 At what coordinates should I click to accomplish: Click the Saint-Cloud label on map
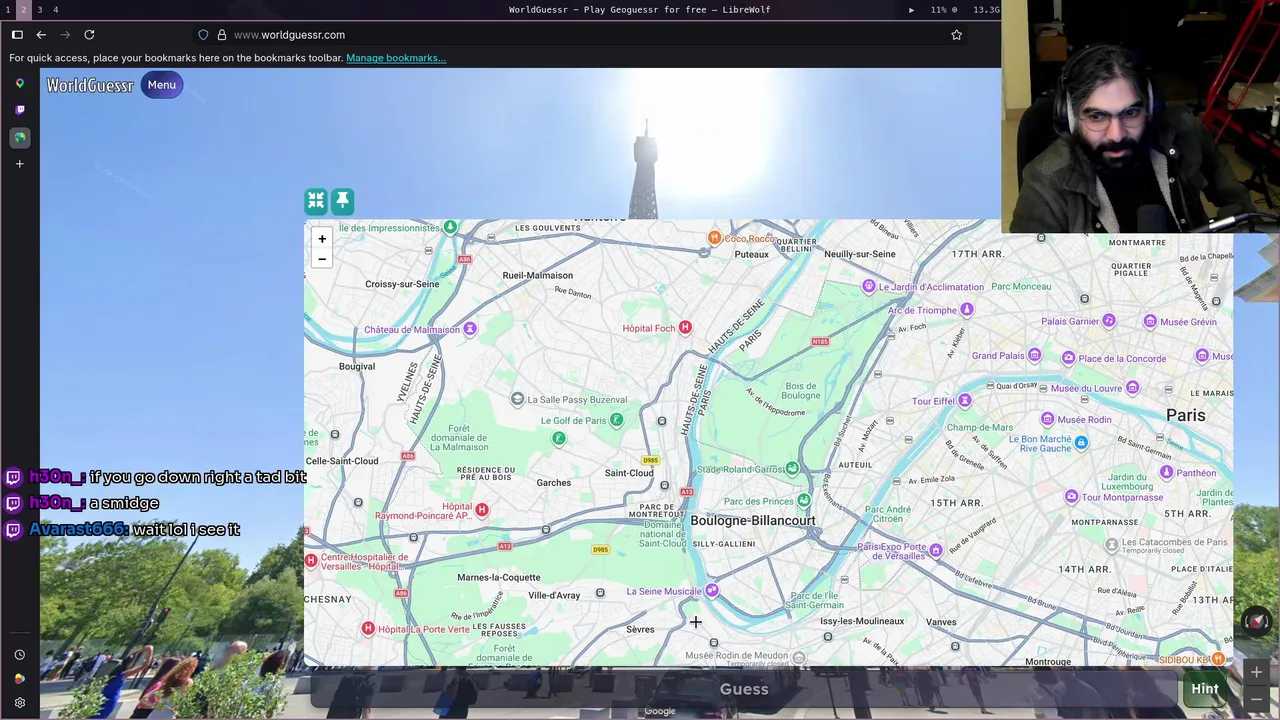(x=629, y=474)
